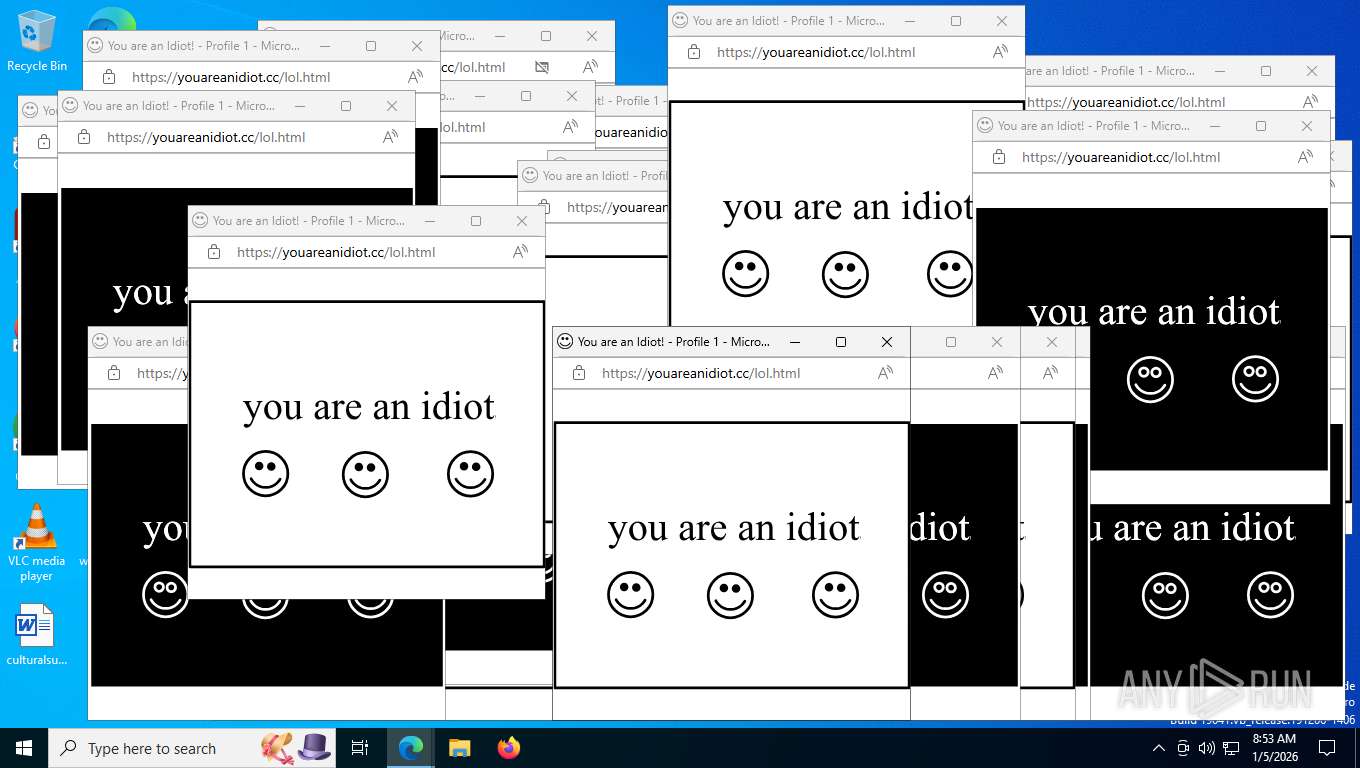Open the clock showing 8:53 AM
This screenshot has height=768, width=1360.
tap(1274, 748)
